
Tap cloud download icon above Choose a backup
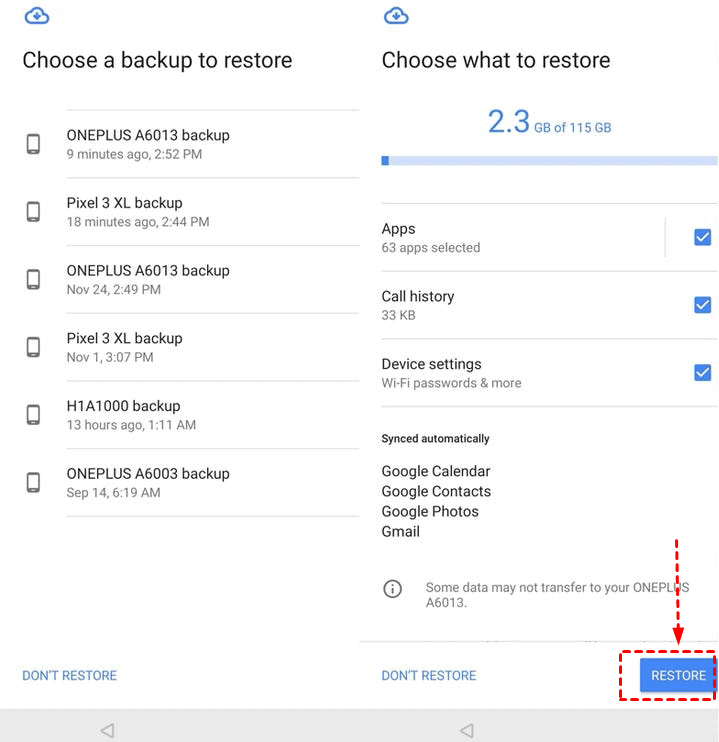(x=36, y=15)
